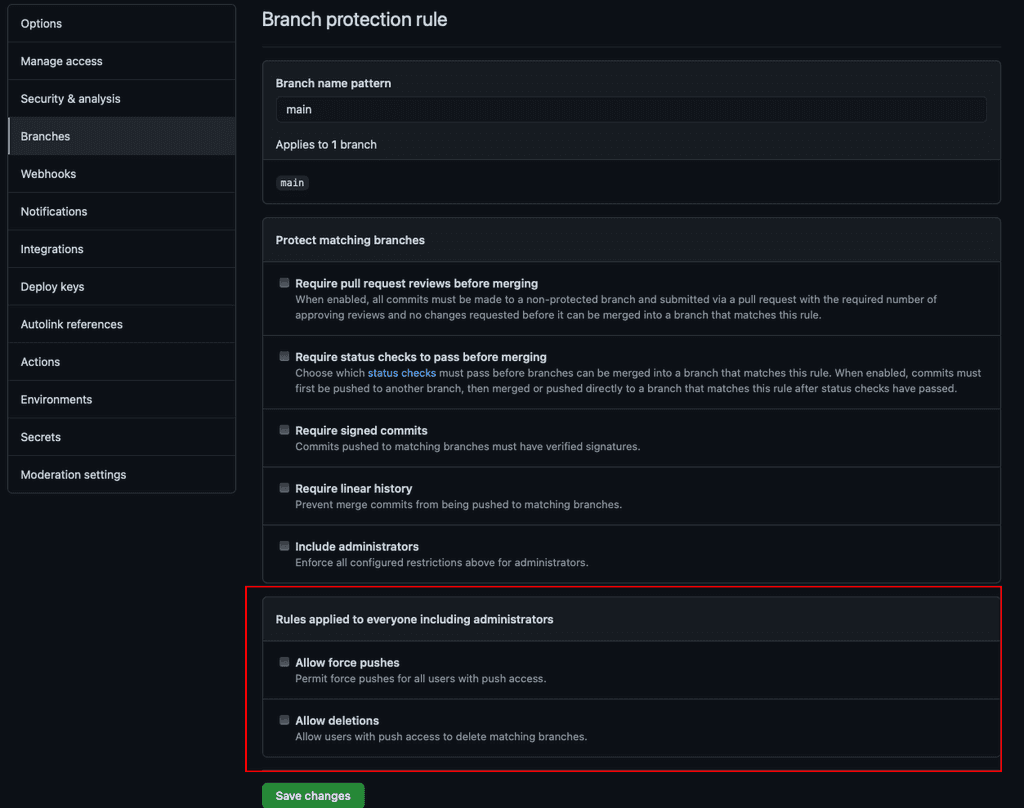Go to Manage access settings
Viewport: 1024px width, 808px height.
point(62,61)
